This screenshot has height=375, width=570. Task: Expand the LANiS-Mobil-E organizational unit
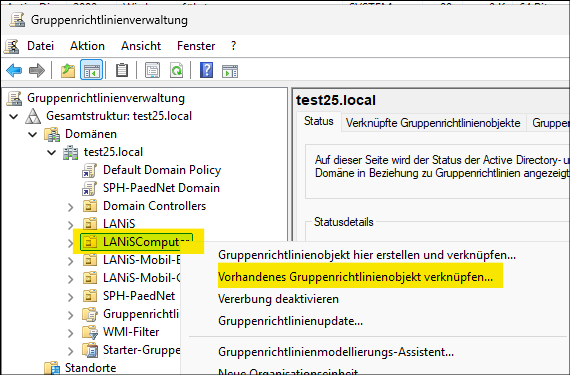coord(71,261)
